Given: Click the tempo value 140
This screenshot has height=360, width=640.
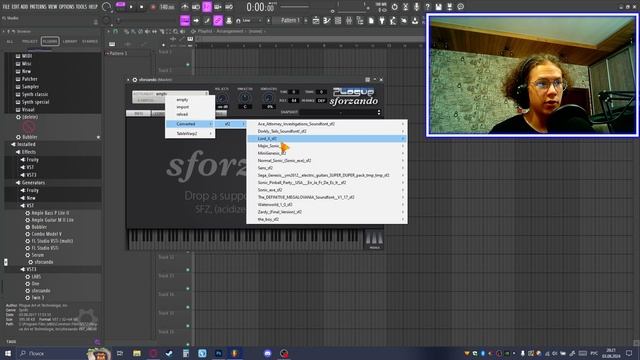Looking at the screenshot, I should (167, 7).
